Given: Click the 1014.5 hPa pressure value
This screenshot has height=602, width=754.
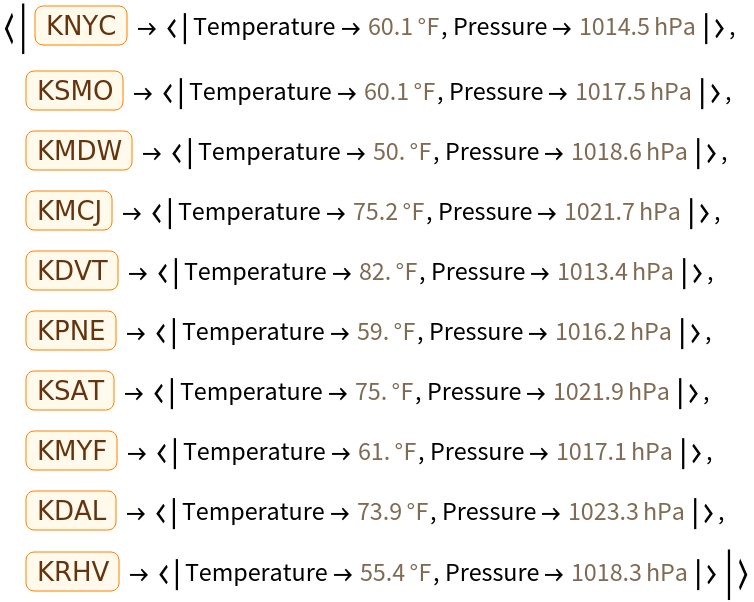Looking at the screenshot, I should [637, 28].
